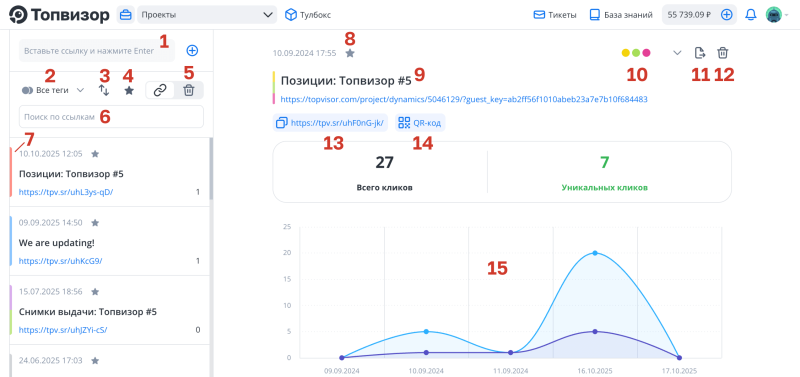Click the Всего кликов counter
Screen dimensions: 800x377
point(384,173)
